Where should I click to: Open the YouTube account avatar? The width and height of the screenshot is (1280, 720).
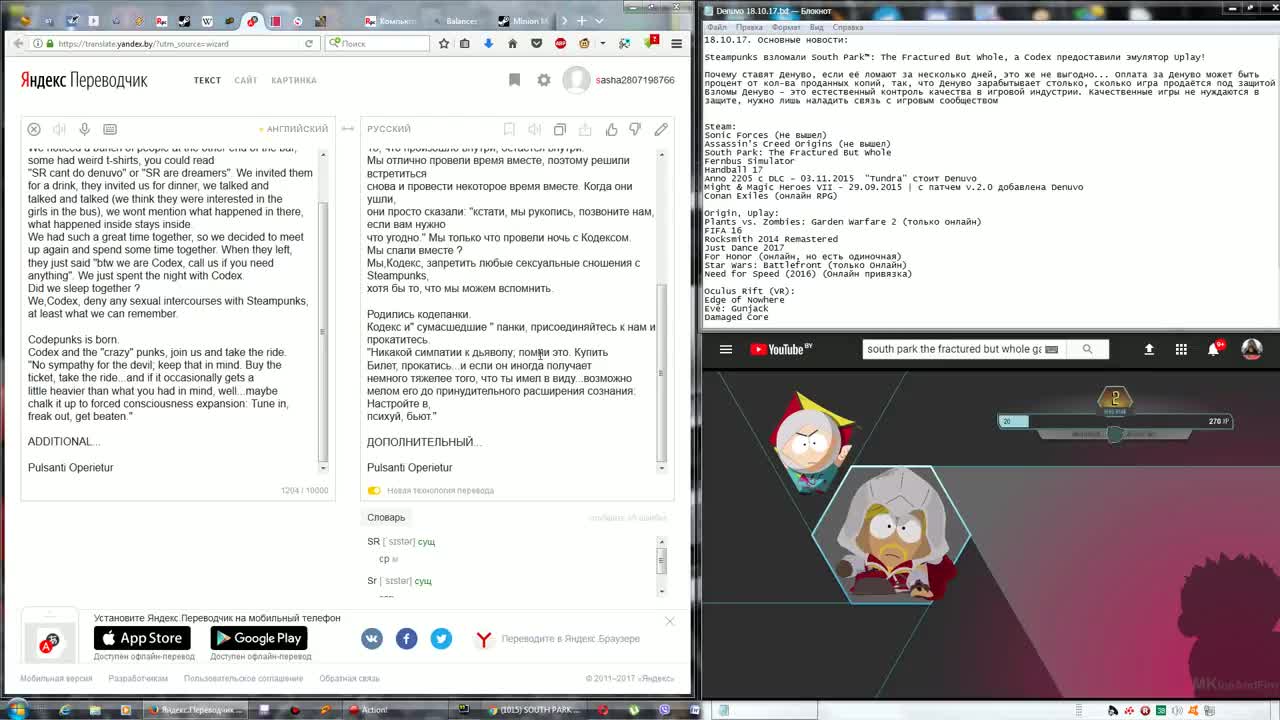pyautogui.click(x=1251, y=349)
